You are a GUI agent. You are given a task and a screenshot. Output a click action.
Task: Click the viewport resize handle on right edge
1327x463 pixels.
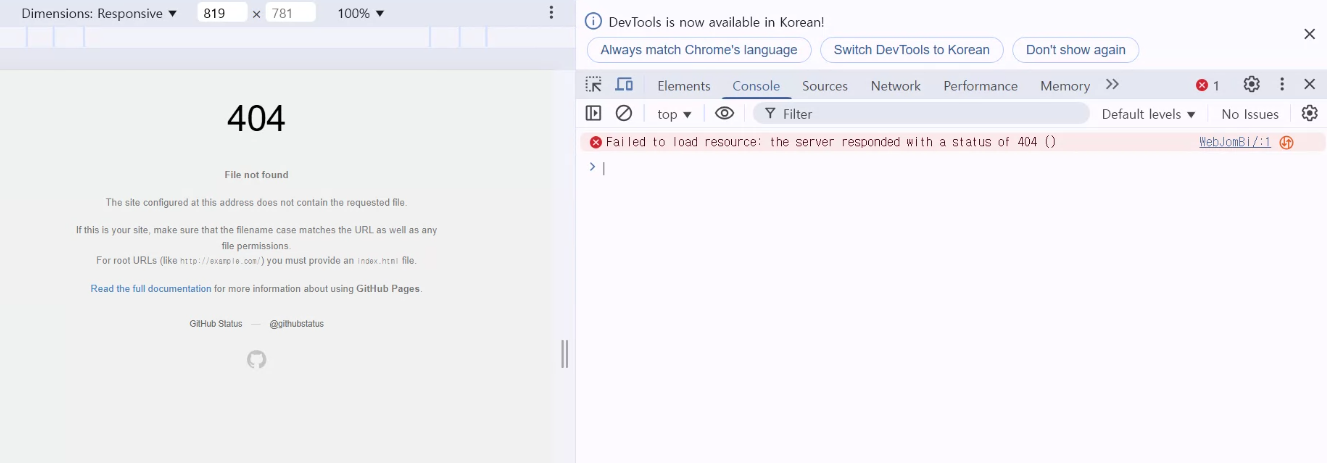click(564, 354)
